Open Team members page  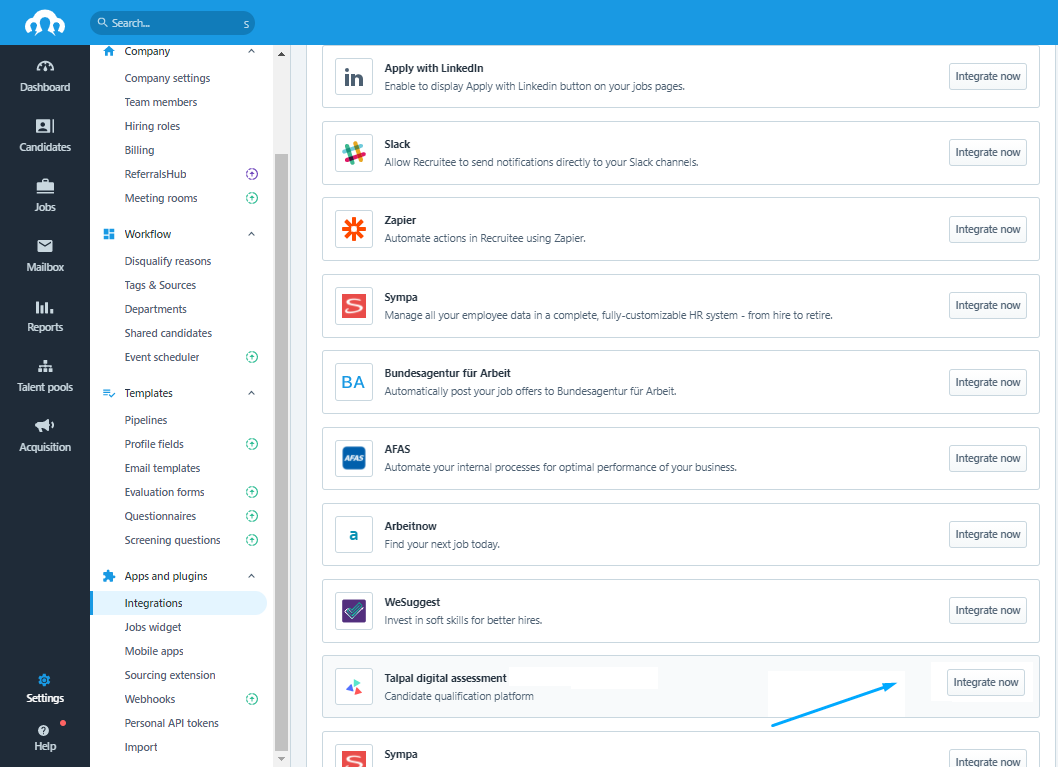pyautogui.click(x=161, y=102)
